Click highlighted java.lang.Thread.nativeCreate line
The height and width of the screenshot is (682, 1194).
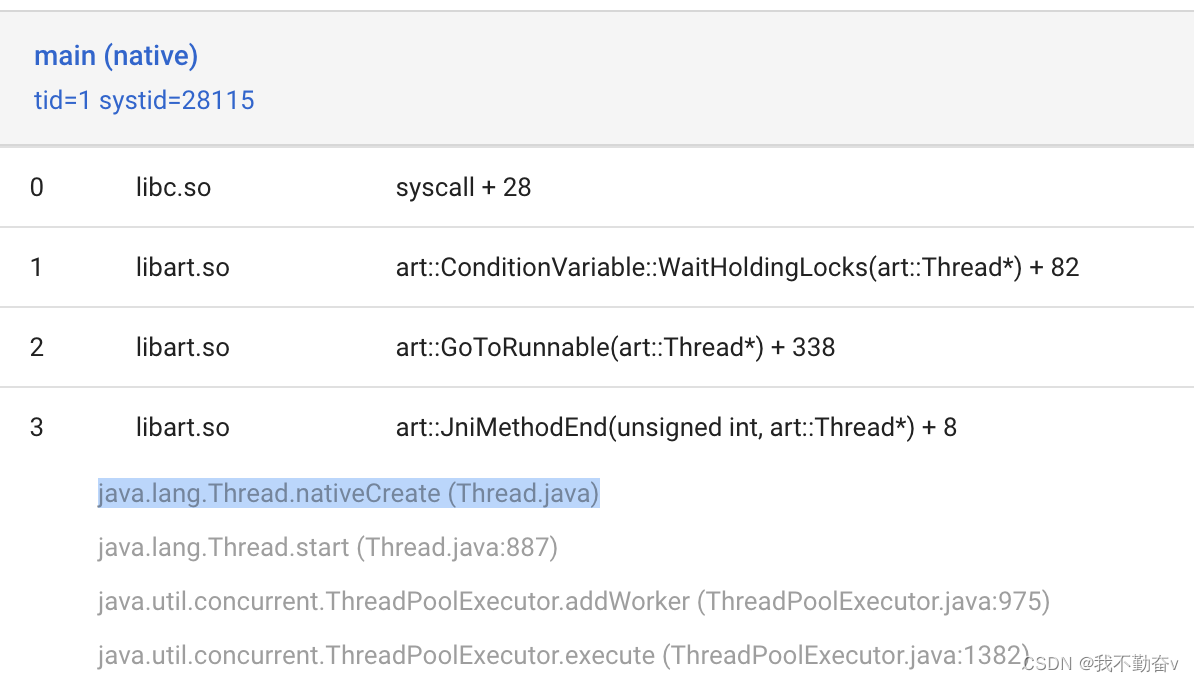click(x=348, y=493)
